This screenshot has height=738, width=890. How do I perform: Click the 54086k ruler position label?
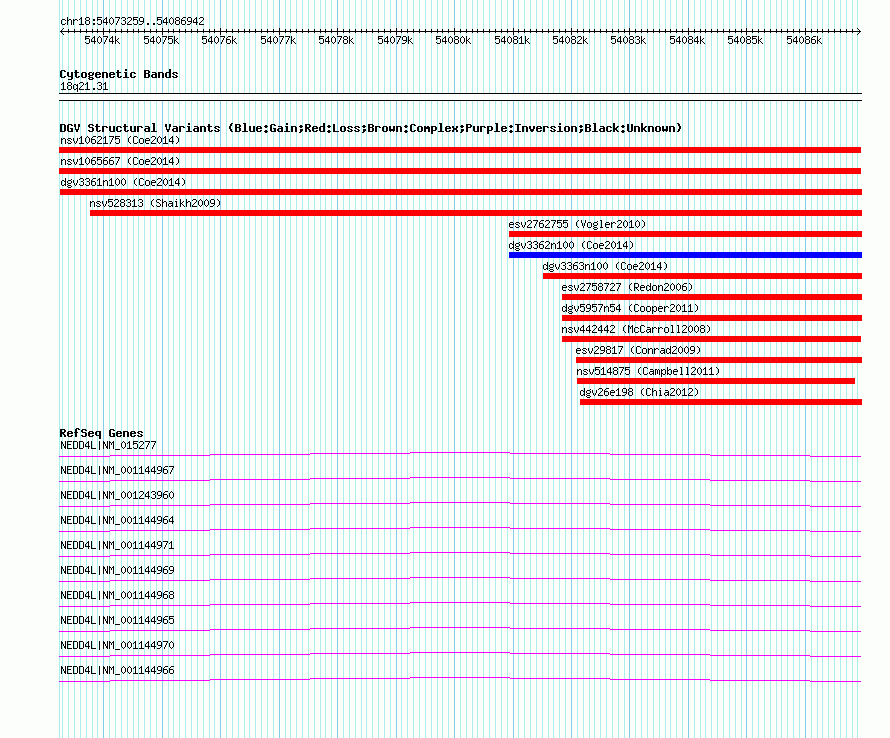(x=804, y=40)
